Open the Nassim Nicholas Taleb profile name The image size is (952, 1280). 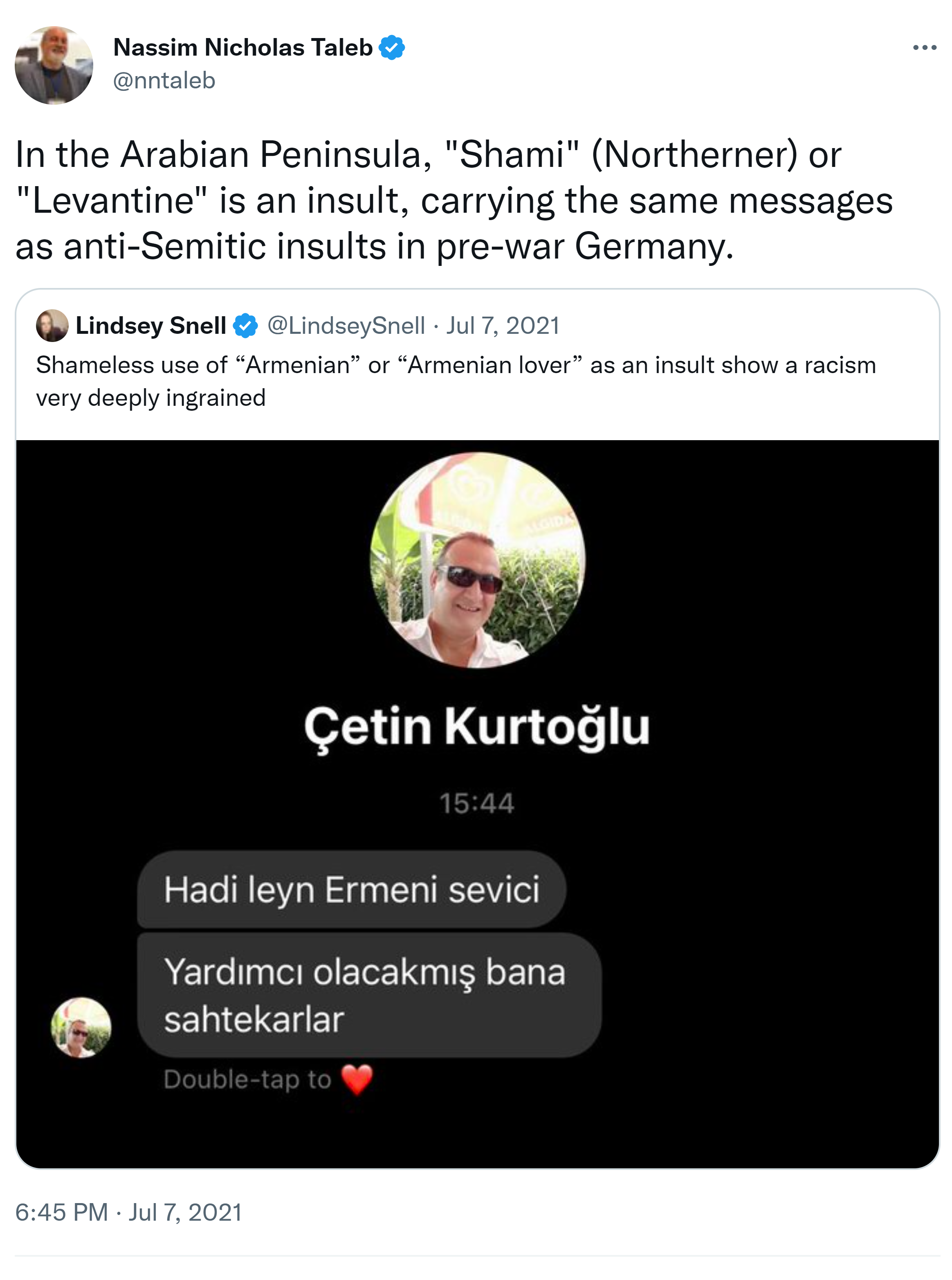pos(243,48)
